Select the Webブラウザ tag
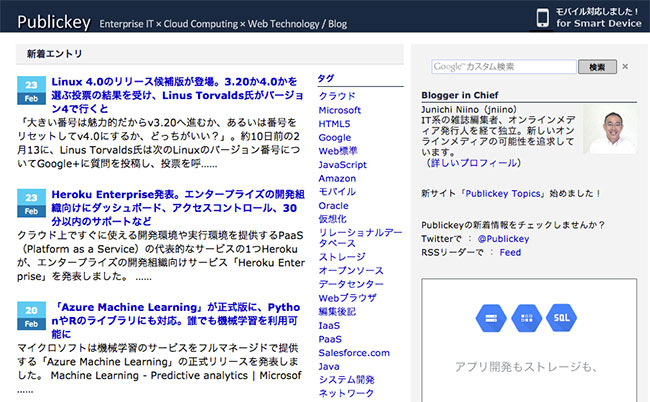 (347, 298)
